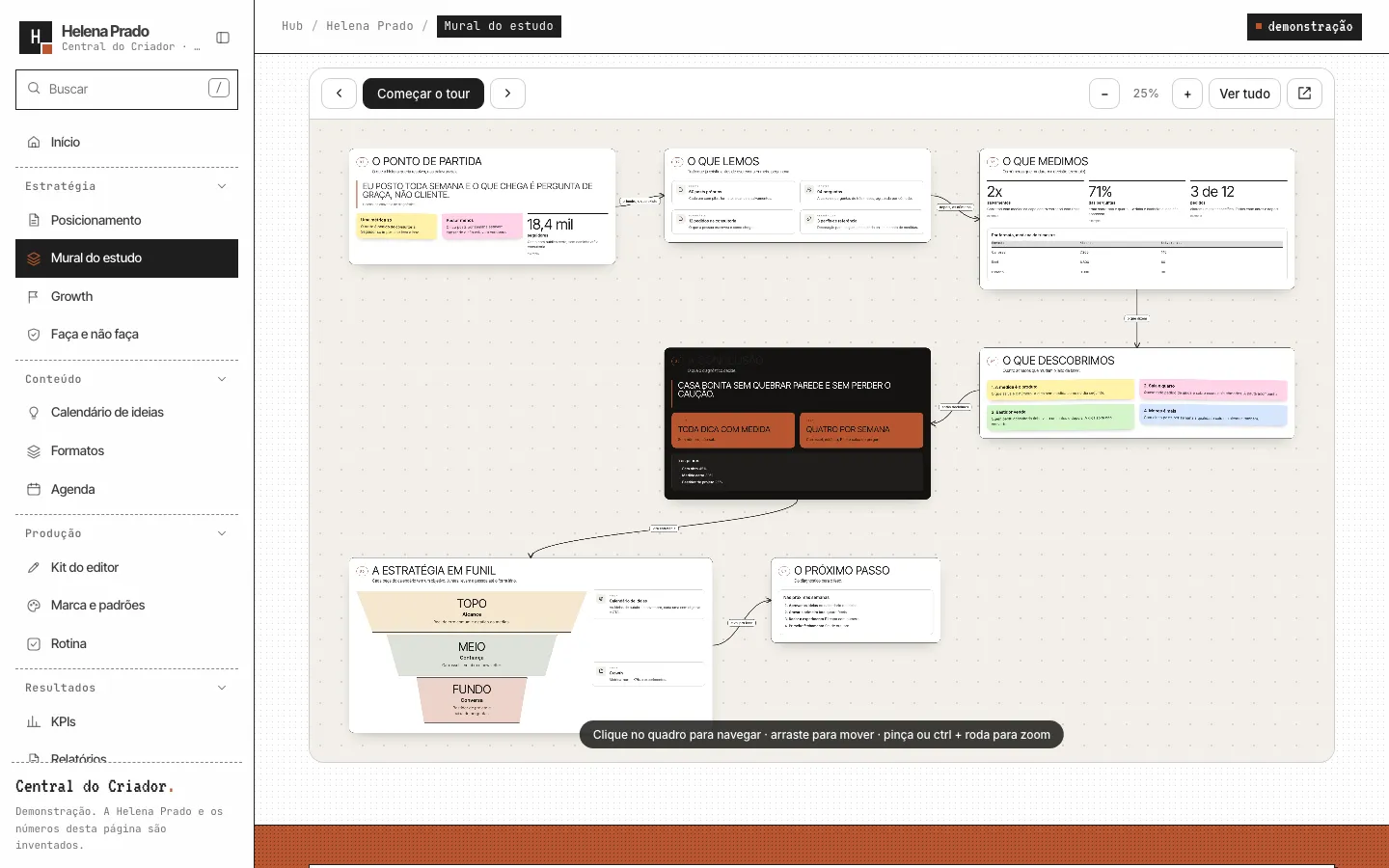Screen dimensions: 1389x868
Task: Open the Growth page
Action: pyautogui.click(x=126, y=296)
